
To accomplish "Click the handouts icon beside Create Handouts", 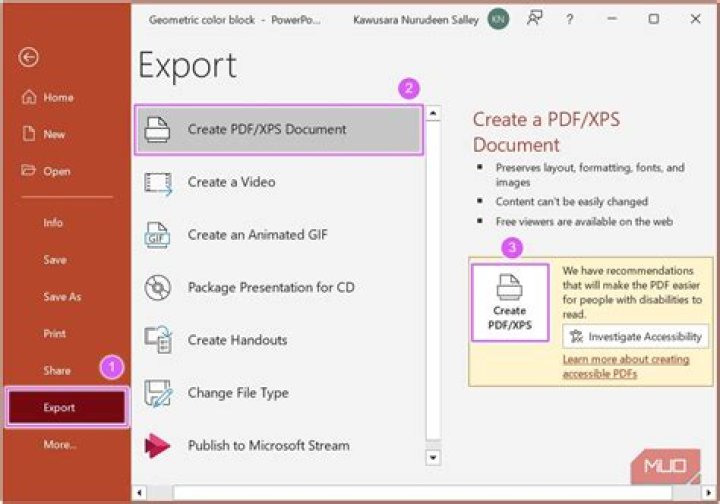I will (158, 340).
